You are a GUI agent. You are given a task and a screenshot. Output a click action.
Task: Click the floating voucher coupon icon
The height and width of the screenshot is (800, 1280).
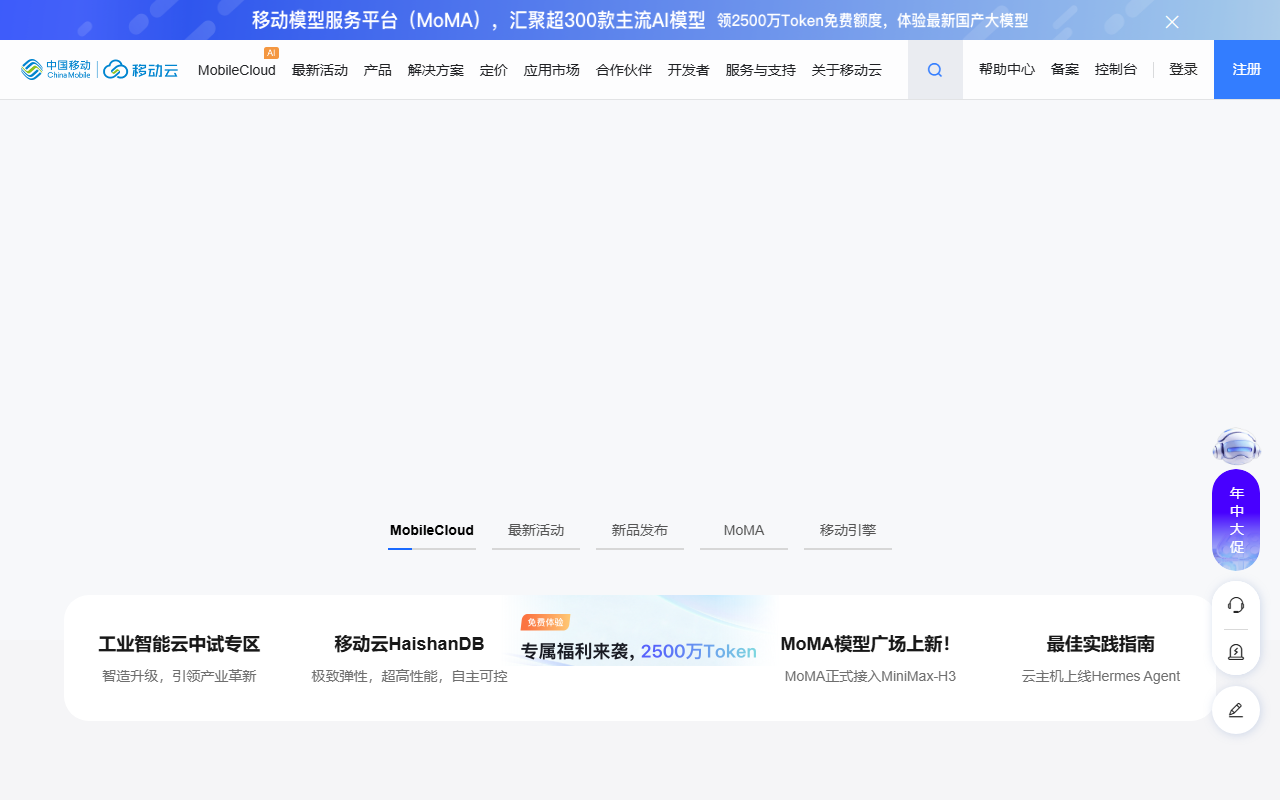tap(1236, 652)
